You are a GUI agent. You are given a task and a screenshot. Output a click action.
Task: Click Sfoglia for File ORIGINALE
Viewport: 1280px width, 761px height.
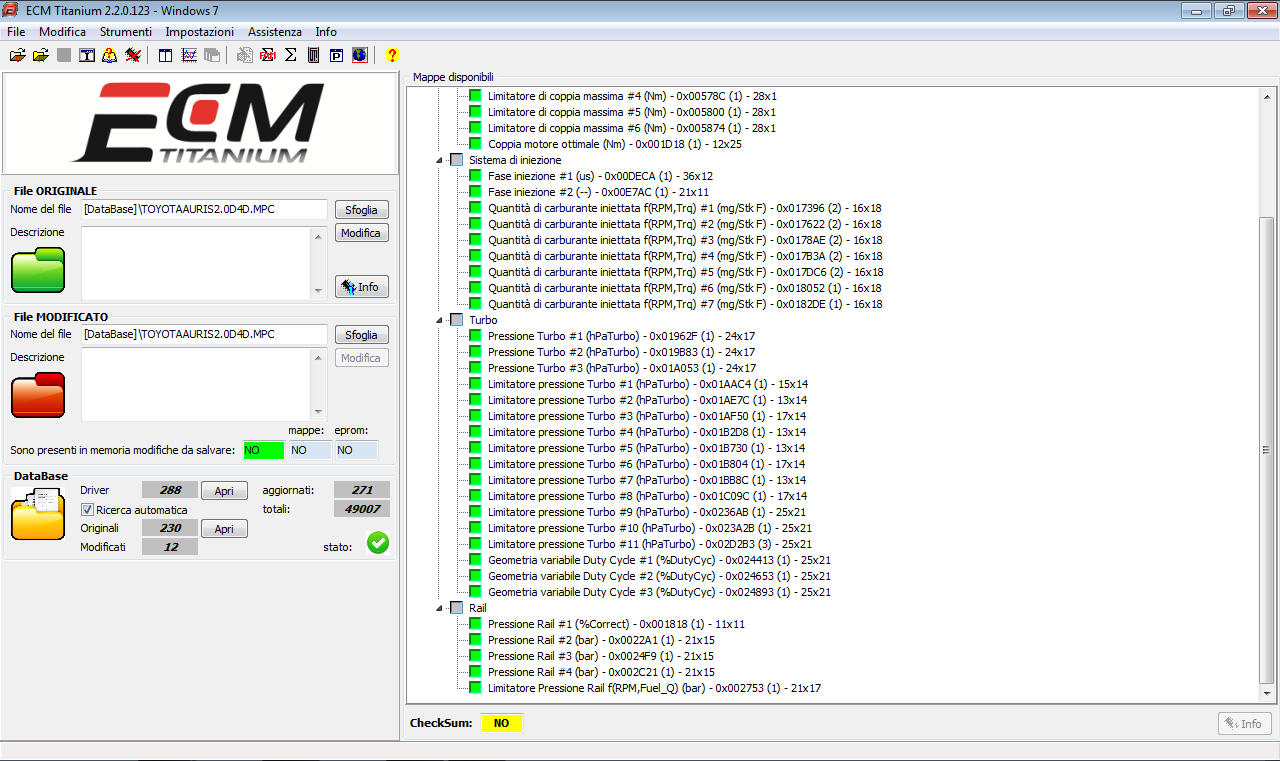click(x=361, y=210)
